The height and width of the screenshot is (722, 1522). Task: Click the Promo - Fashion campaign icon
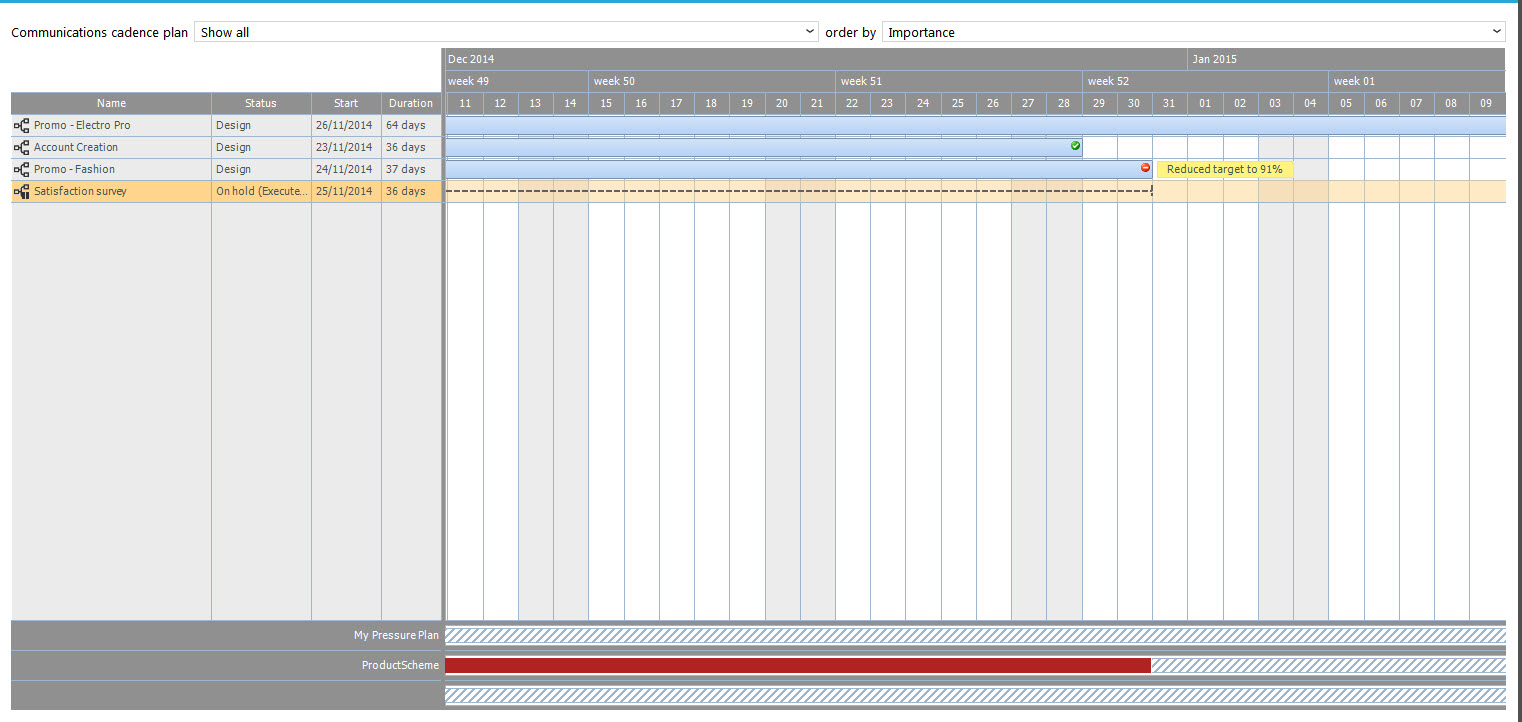(x=21, y=170)
